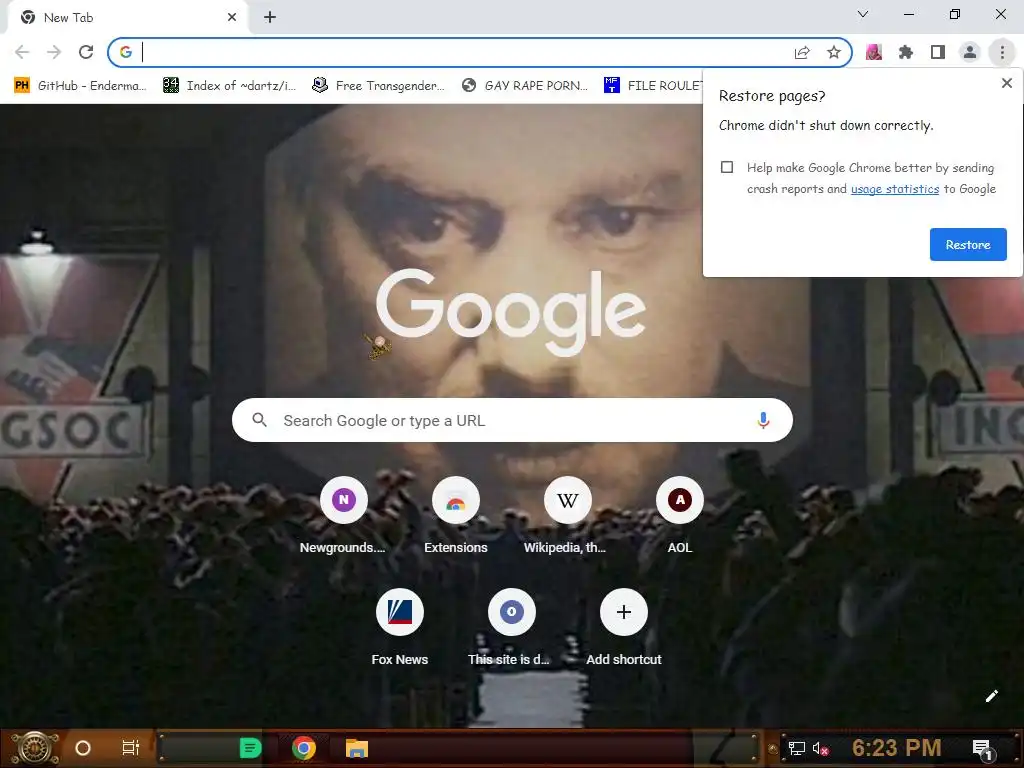The height and width of the screenshot is (768, 1024).
Task: Click Add shortcut
Action: [624, 627]
